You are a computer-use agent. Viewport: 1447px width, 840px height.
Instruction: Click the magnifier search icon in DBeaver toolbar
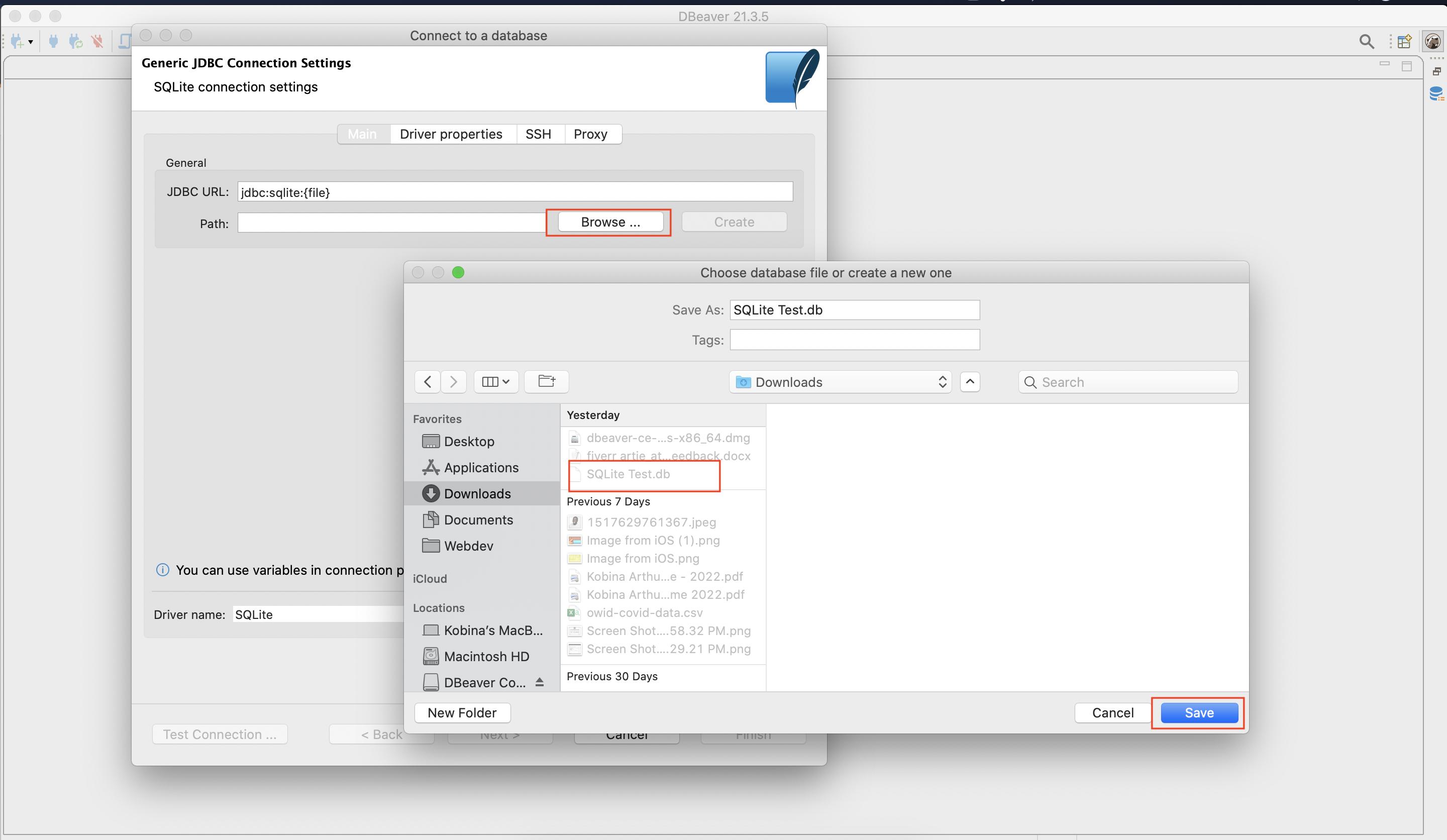[1366, 41]
